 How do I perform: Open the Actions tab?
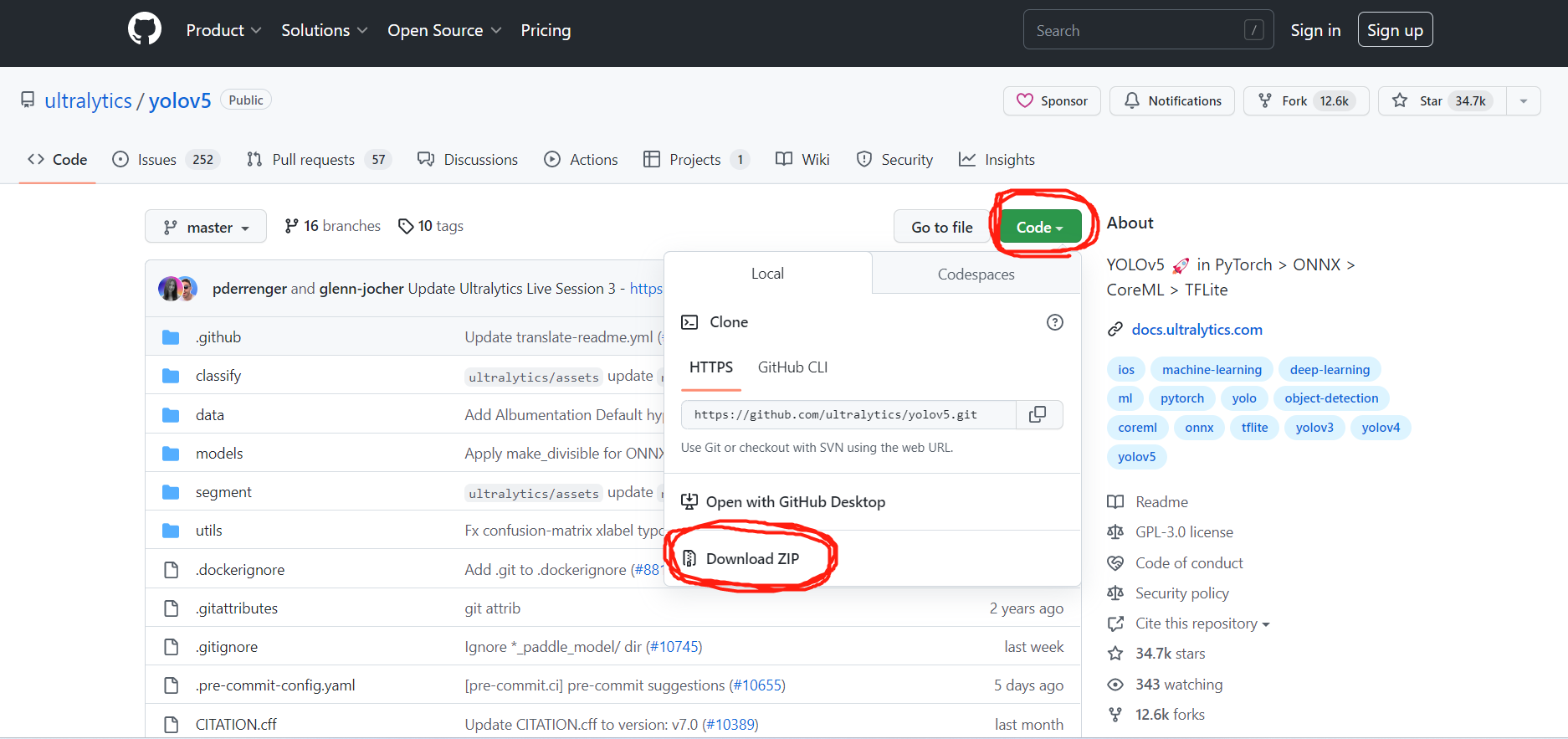[x=581, y=160]
